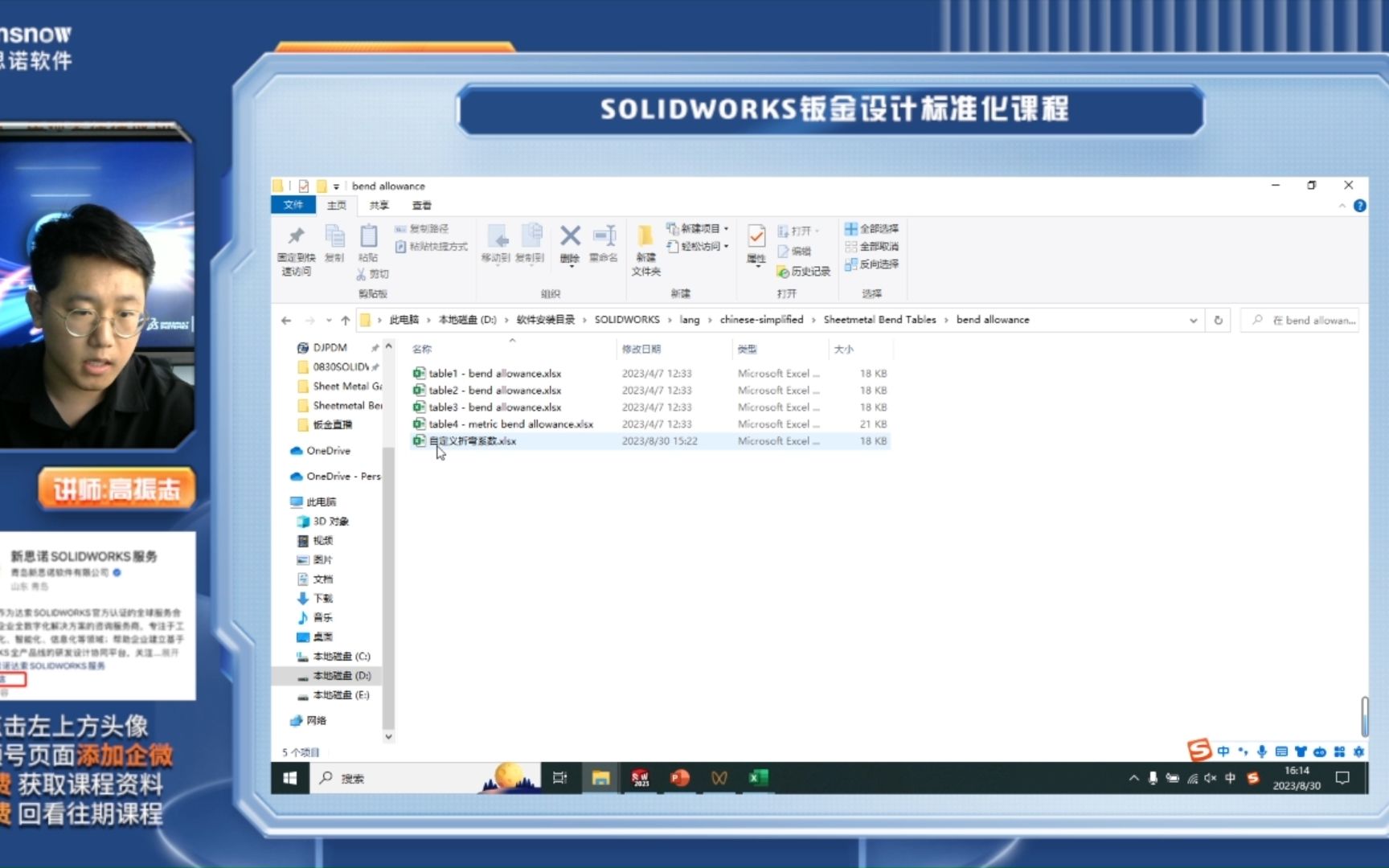Viewport: 1389px width, 868px height.
Task: Open the recent locations dropdown arrow
Action: (329, 321)
